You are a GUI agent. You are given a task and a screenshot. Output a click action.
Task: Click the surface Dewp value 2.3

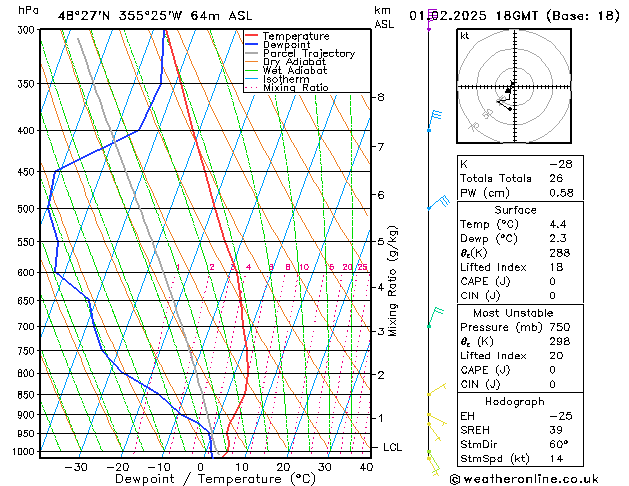(558, 239)
